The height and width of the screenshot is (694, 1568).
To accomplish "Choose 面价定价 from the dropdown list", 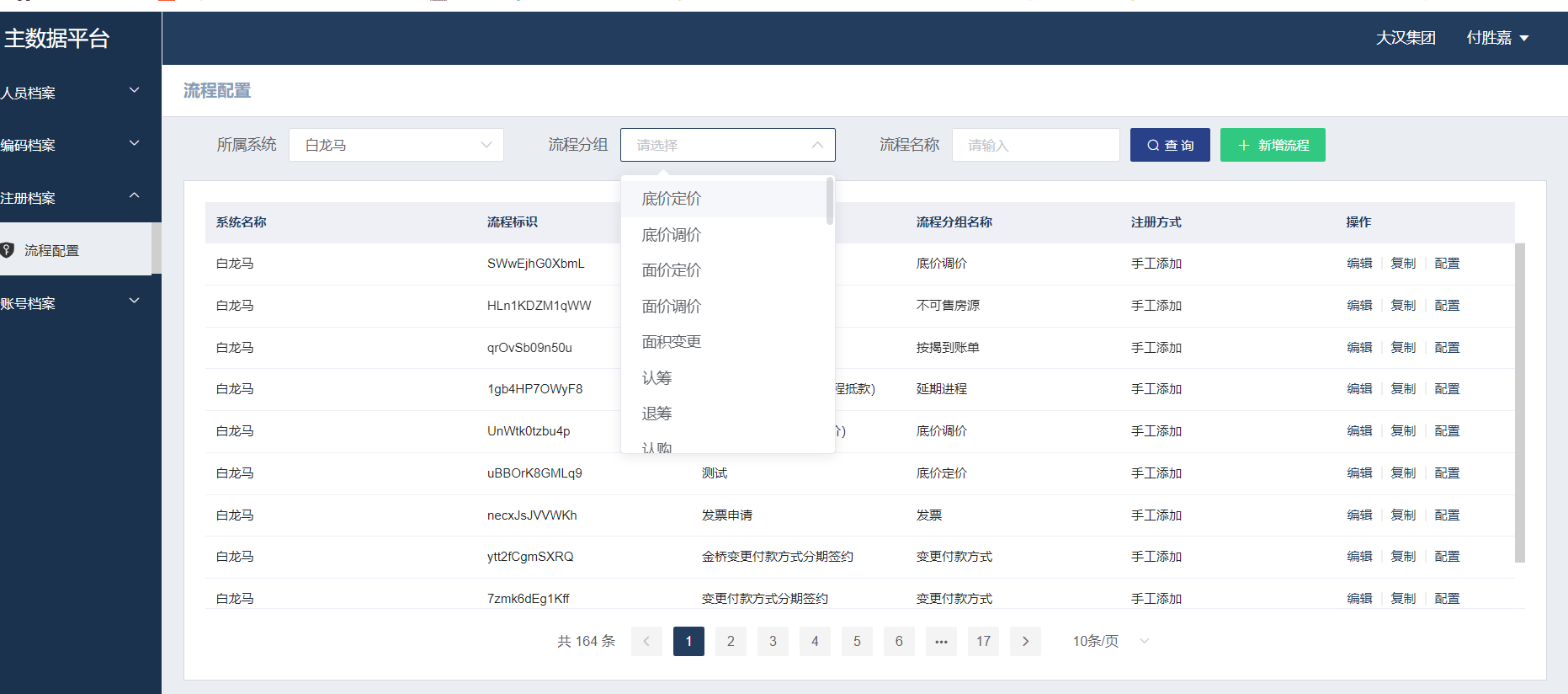I will point(724,270).
